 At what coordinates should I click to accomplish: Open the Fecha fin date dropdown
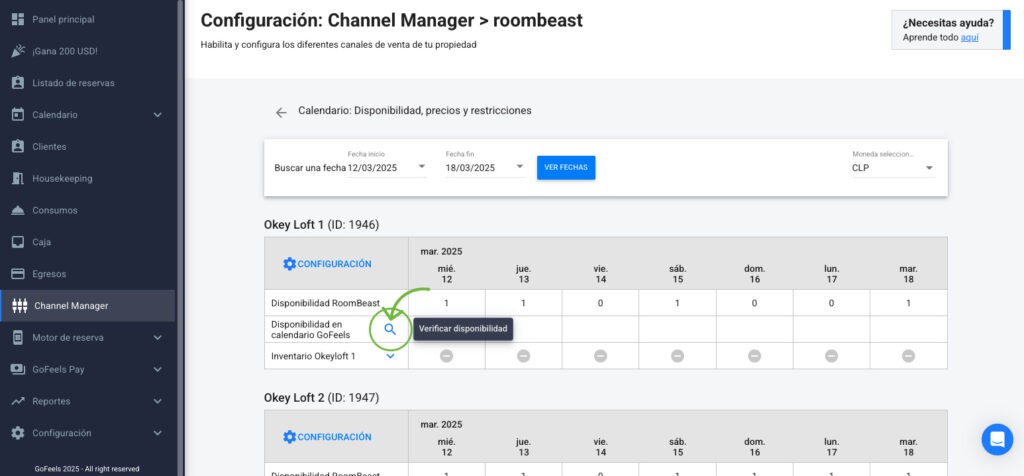[x=519, y=167]
